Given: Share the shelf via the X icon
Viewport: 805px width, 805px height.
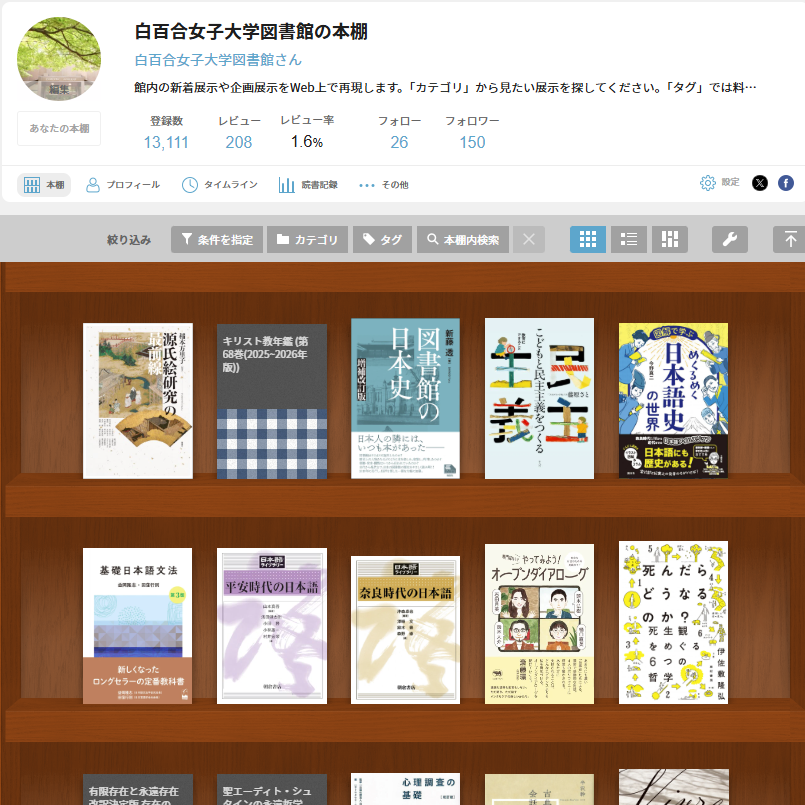Looking at the screenshot, I should click(760, 182).
